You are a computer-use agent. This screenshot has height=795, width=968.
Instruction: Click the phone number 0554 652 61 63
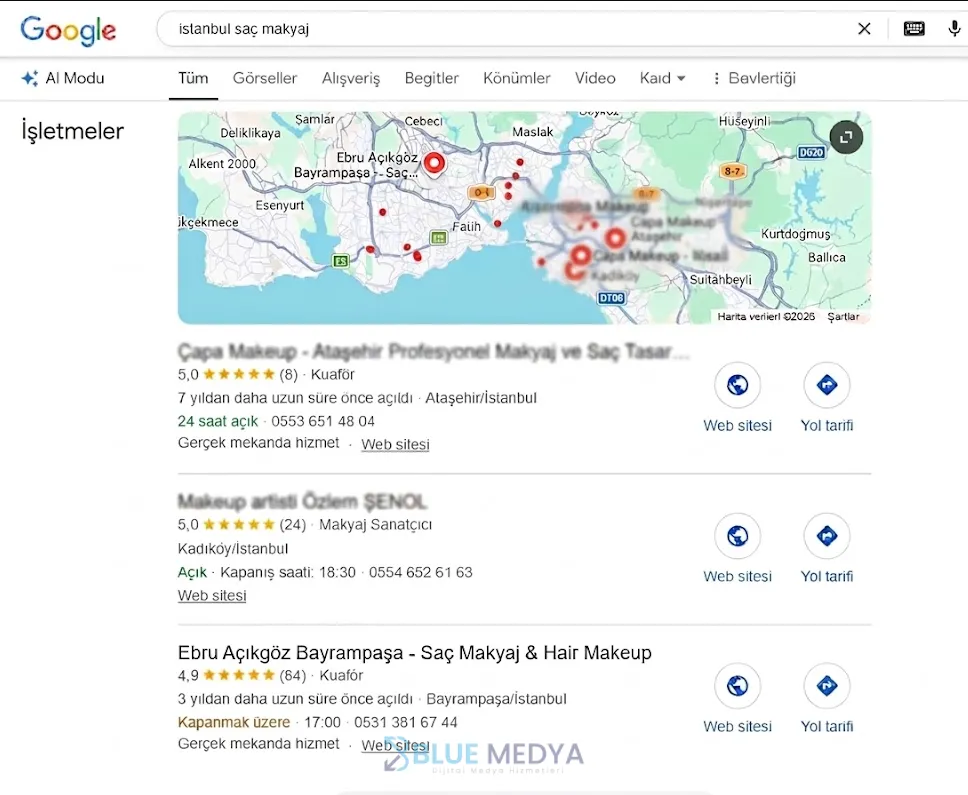(x=420, y=572)
